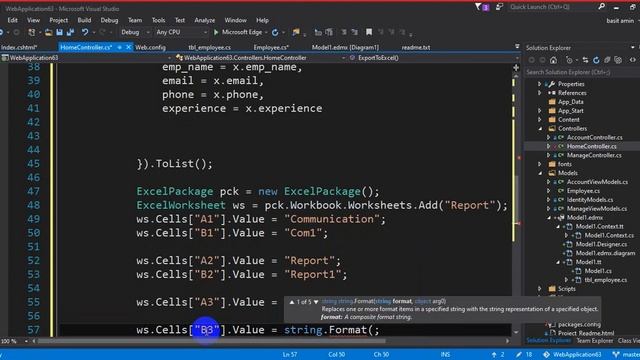Expand the tbl_employee.cs node

point(566,280)
